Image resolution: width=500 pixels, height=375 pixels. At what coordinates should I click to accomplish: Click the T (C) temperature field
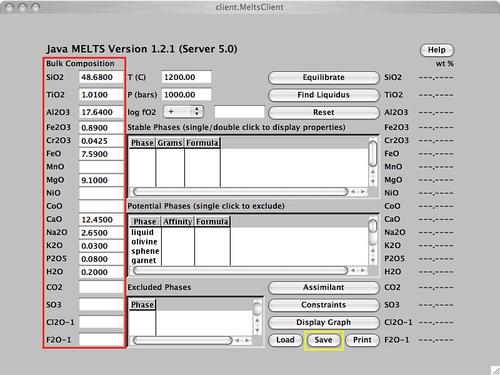[x=186, y=77]
